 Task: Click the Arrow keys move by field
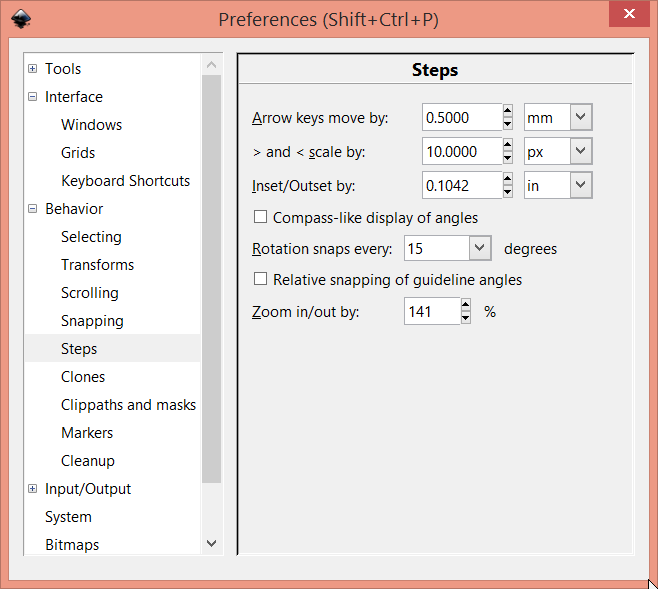(x=462, y=117)
